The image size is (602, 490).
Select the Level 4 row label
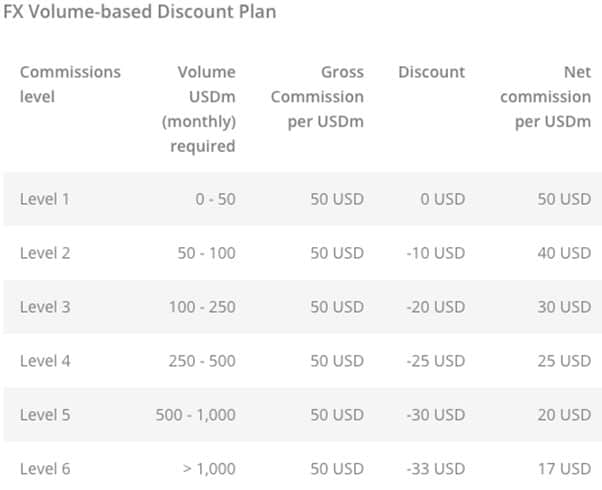coord(45,361)
